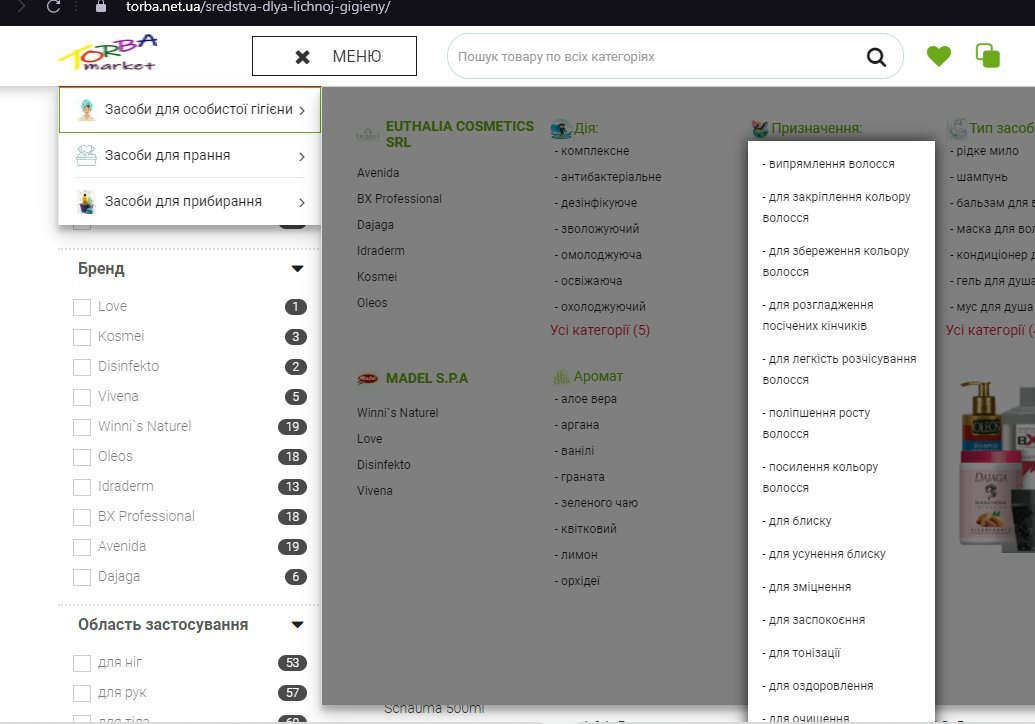Select поліпшення росту волосся option
The width and height of the screenshot is (1035, 724).
pos(817,423)
